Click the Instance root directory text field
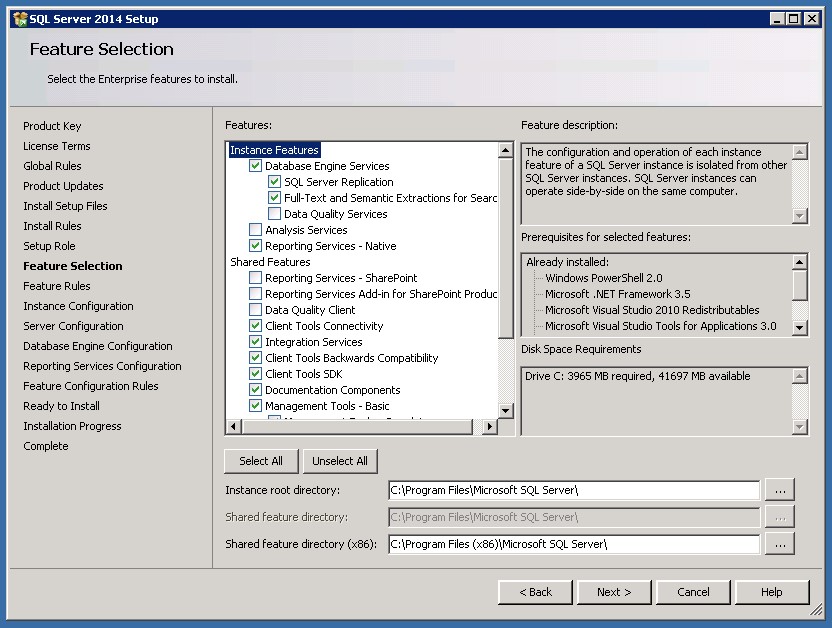The image size is (832, 628). coord(573,490)
